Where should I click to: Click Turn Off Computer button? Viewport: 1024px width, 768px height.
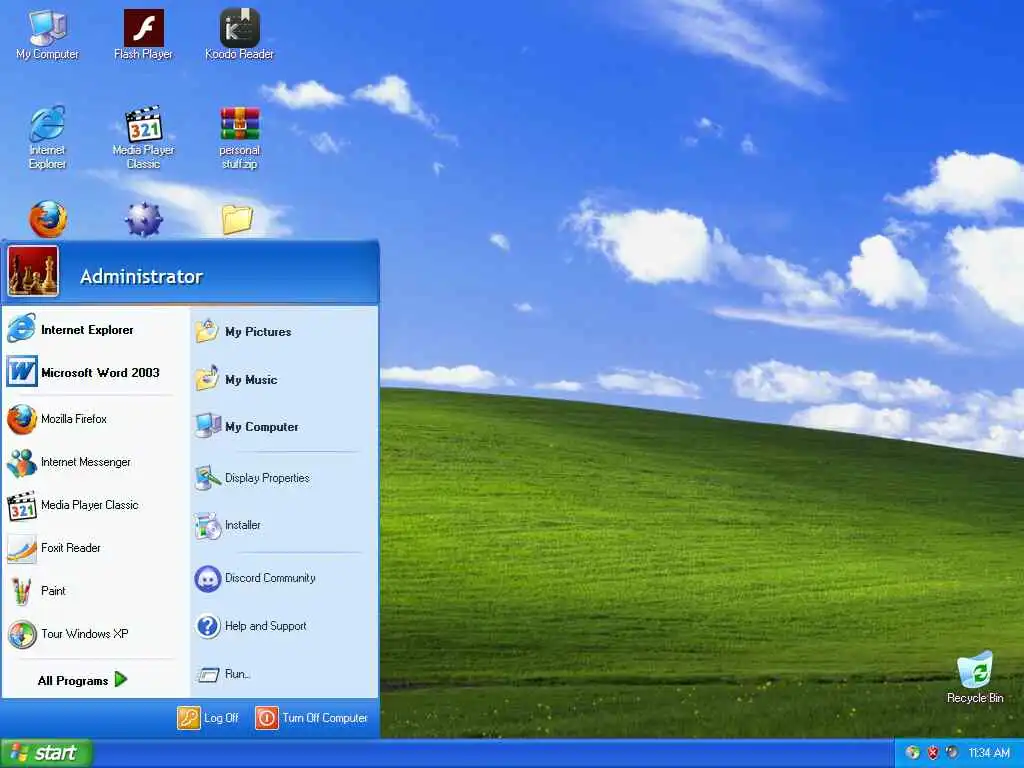point(312,718)
